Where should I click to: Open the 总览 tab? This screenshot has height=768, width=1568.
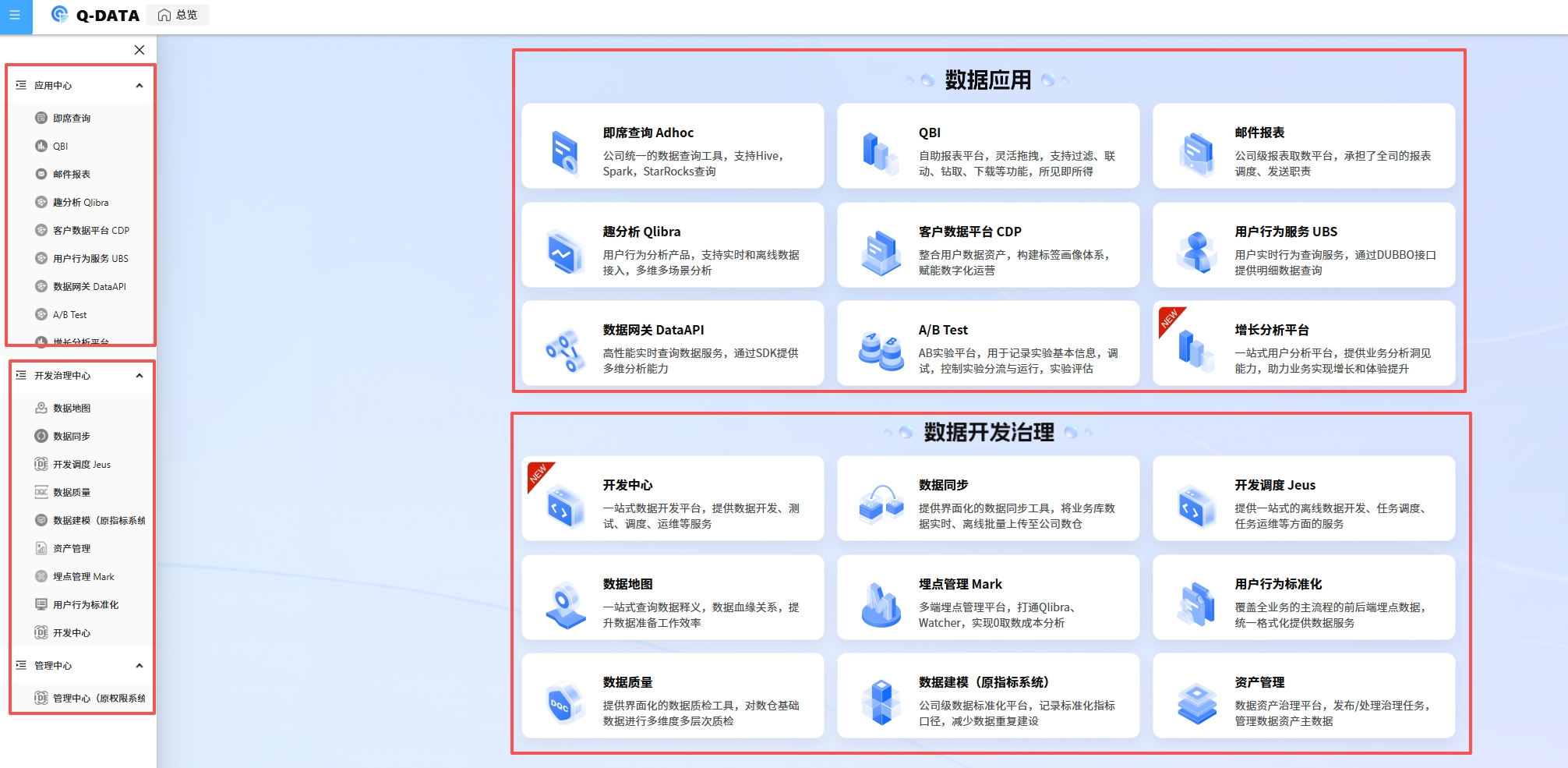click(x=178, y=15)
